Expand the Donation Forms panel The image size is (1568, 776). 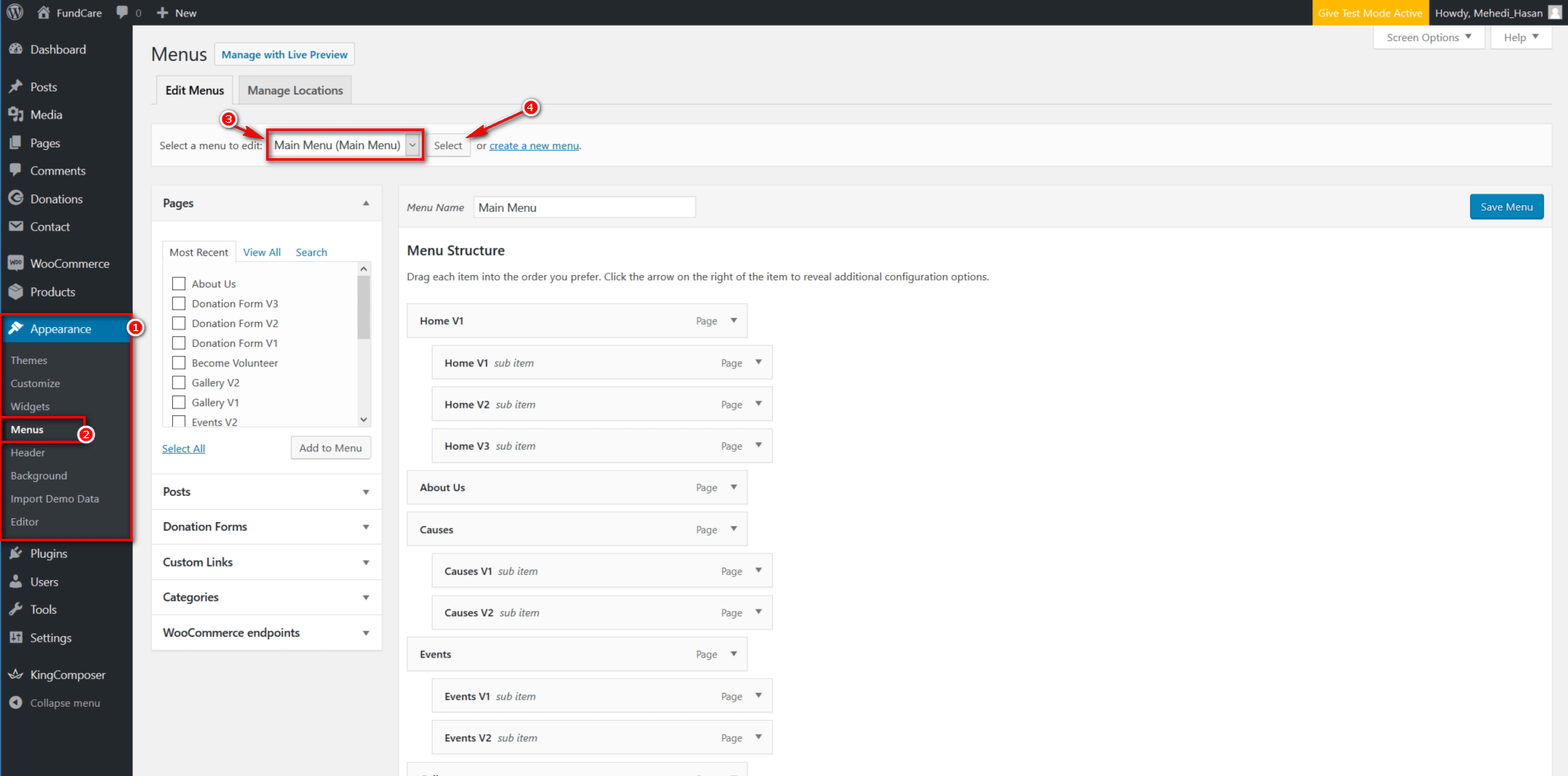click(366, 527)
